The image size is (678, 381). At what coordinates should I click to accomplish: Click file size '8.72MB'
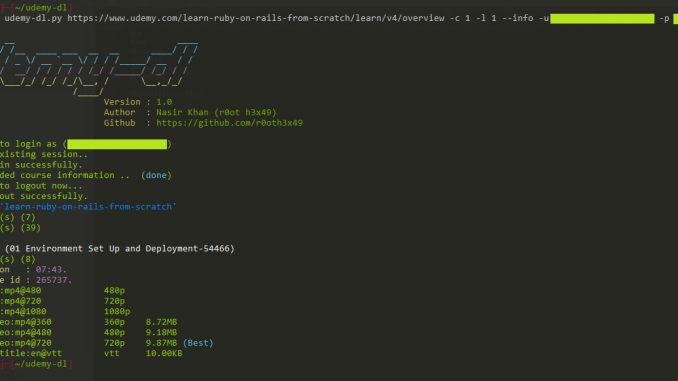161,322
